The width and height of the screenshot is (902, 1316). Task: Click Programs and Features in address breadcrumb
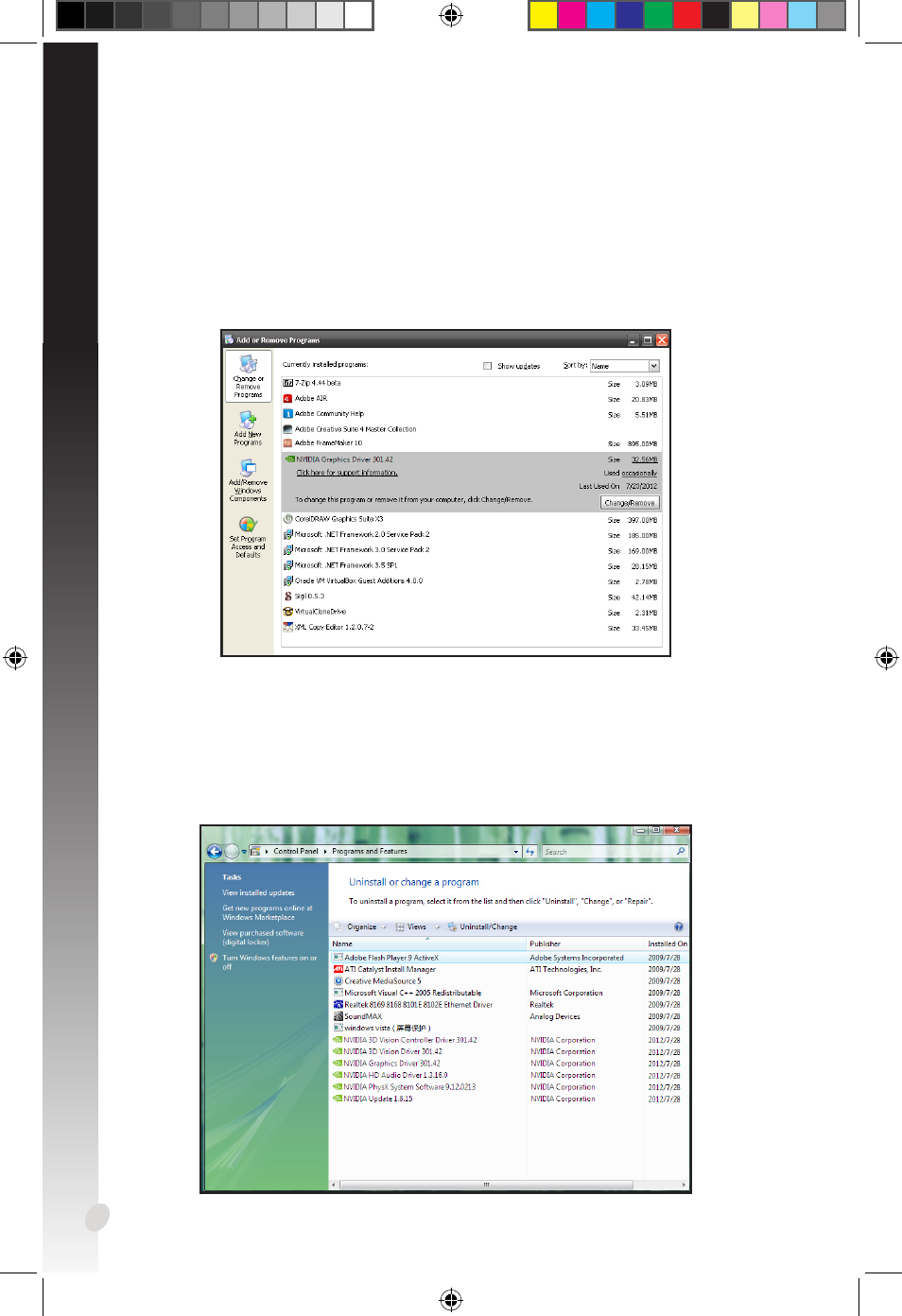tap(370, 851)
